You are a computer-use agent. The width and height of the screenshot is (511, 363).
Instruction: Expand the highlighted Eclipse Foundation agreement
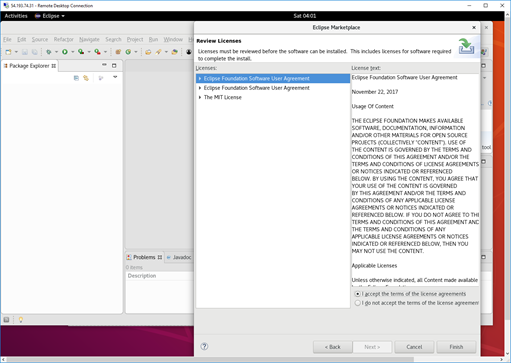click(x=200, y=79)
